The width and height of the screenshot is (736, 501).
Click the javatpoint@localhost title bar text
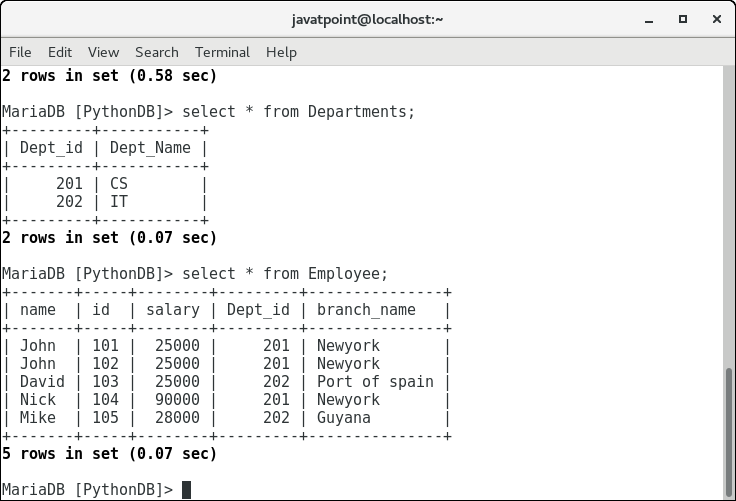pos(367,19)
